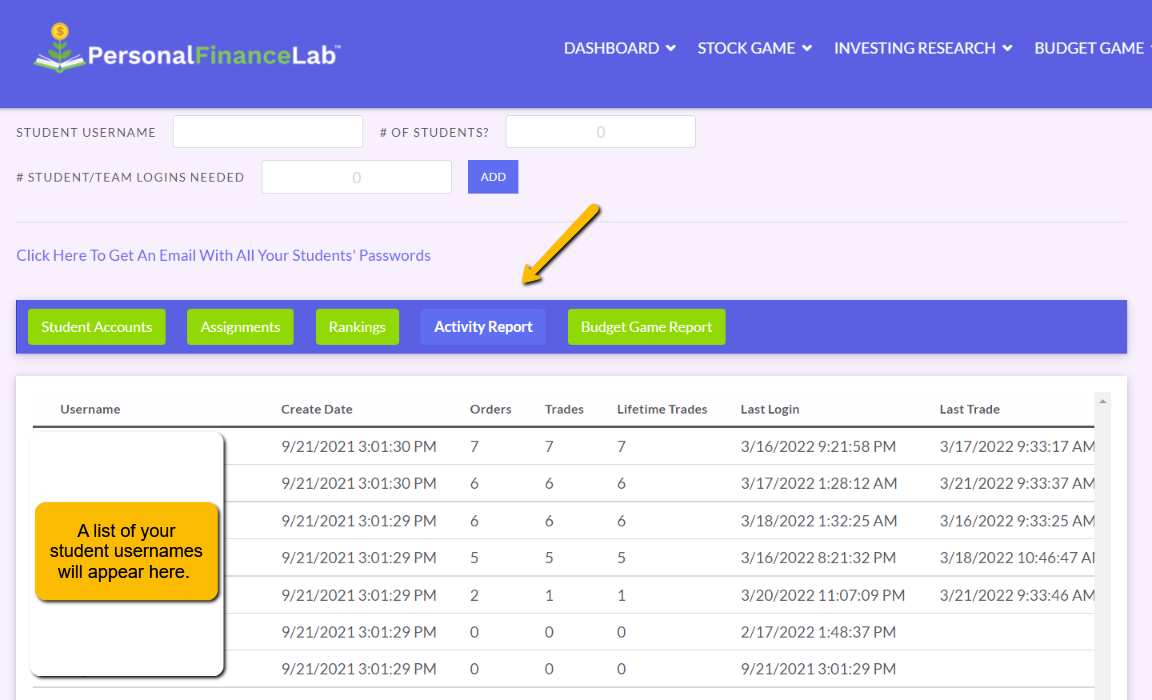
Task: Select the Rankings tab
Action: [x=357, y=327]
